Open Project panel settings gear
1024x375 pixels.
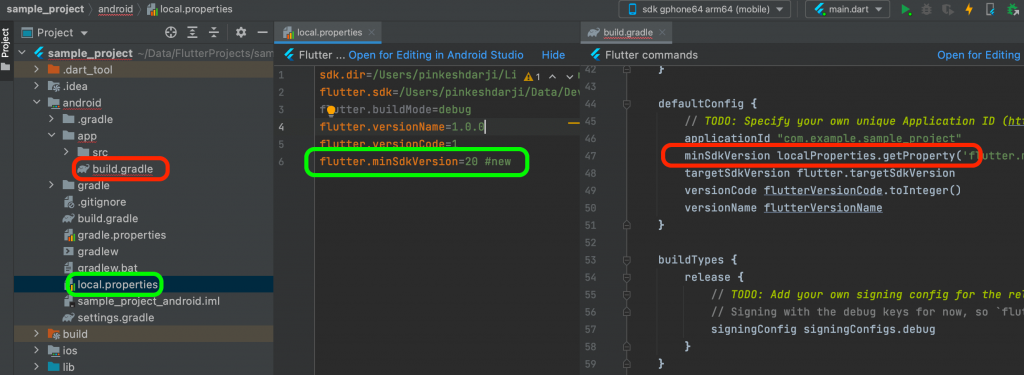point(241,33)
